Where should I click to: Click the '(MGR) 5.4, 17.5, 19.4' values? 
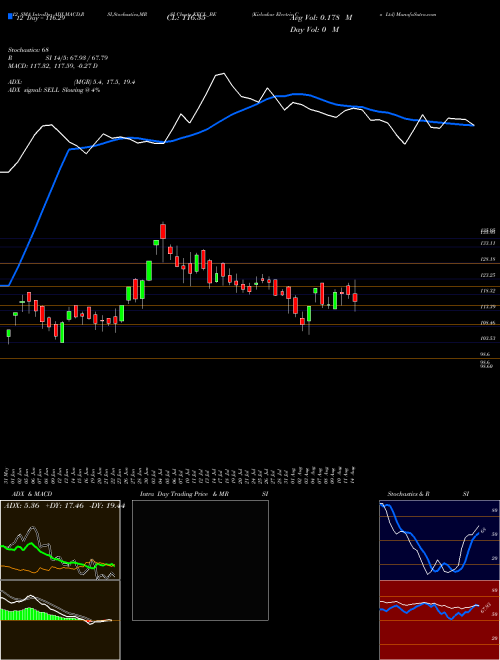click(x=104, y=82)
